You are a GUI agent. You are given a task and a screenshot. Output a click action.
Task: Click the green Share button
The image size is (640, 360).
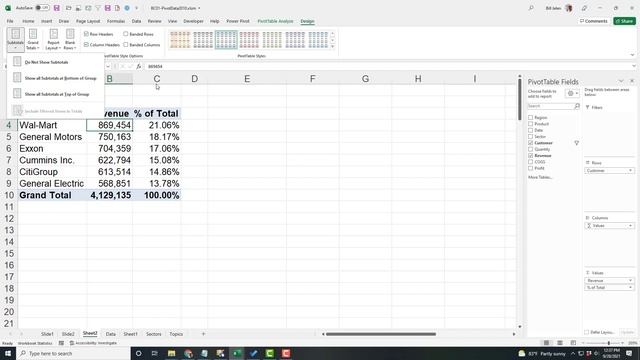(624, 21)
